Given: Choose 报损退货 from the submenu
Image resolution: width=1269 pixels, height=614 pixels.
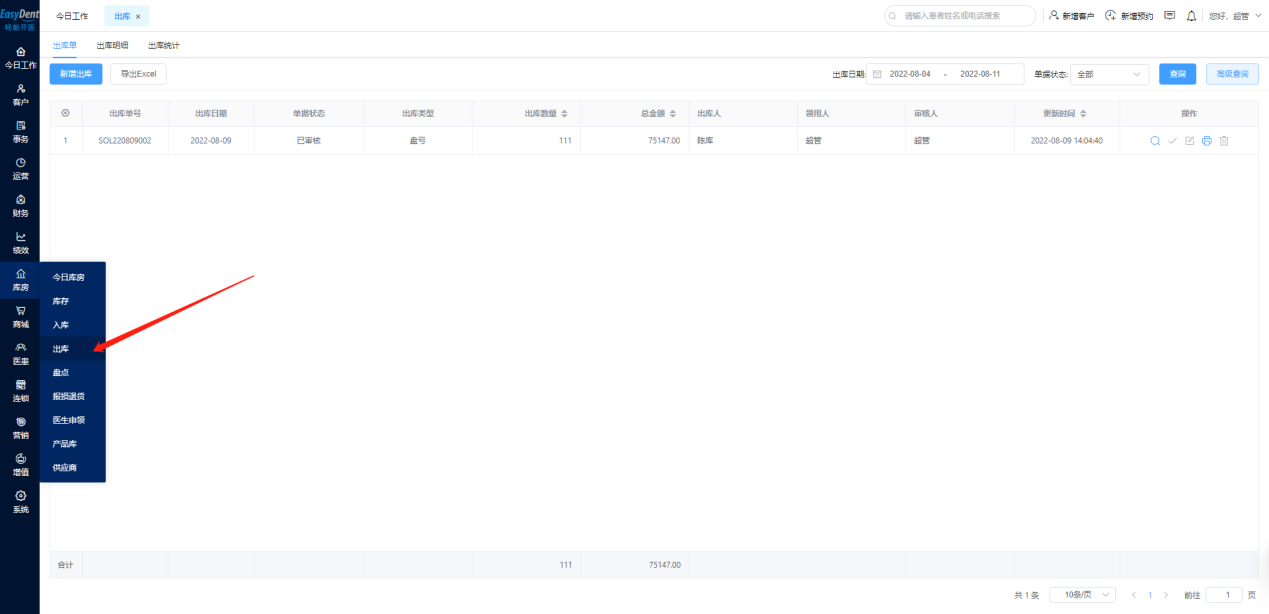Looking at the screenshot, I should (72, 396).
